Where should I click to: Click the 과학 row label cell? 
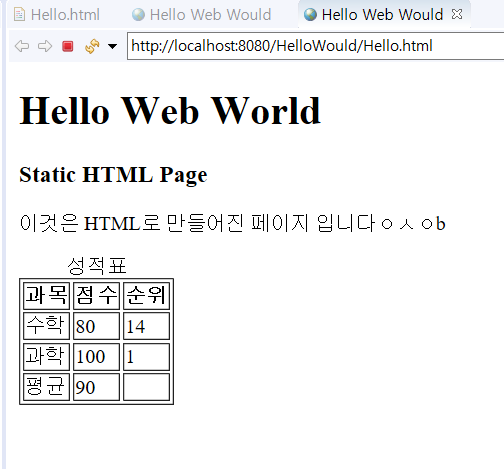pyautogui.click(x=46, y=356)
